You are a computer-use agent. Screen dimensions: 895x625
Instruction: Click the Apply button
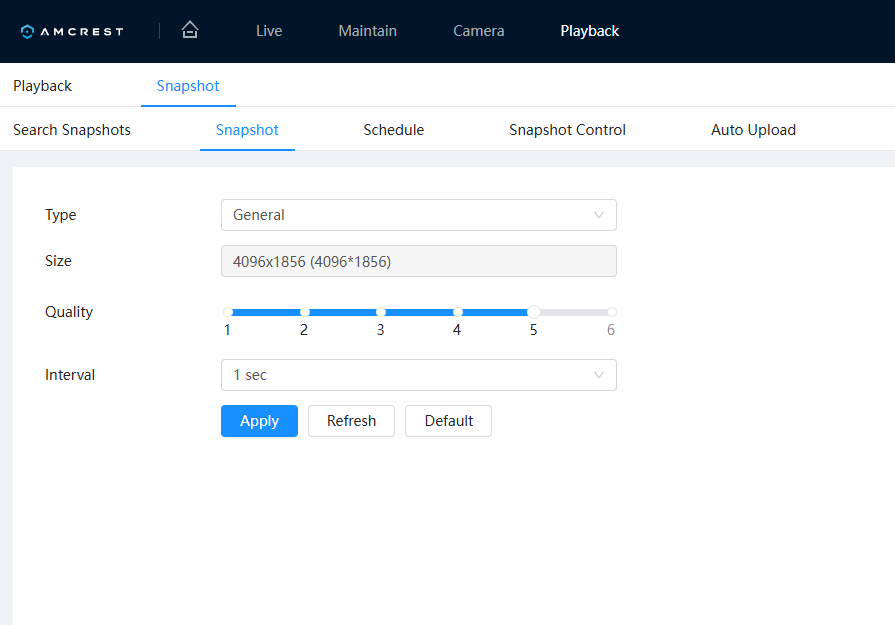259,421
